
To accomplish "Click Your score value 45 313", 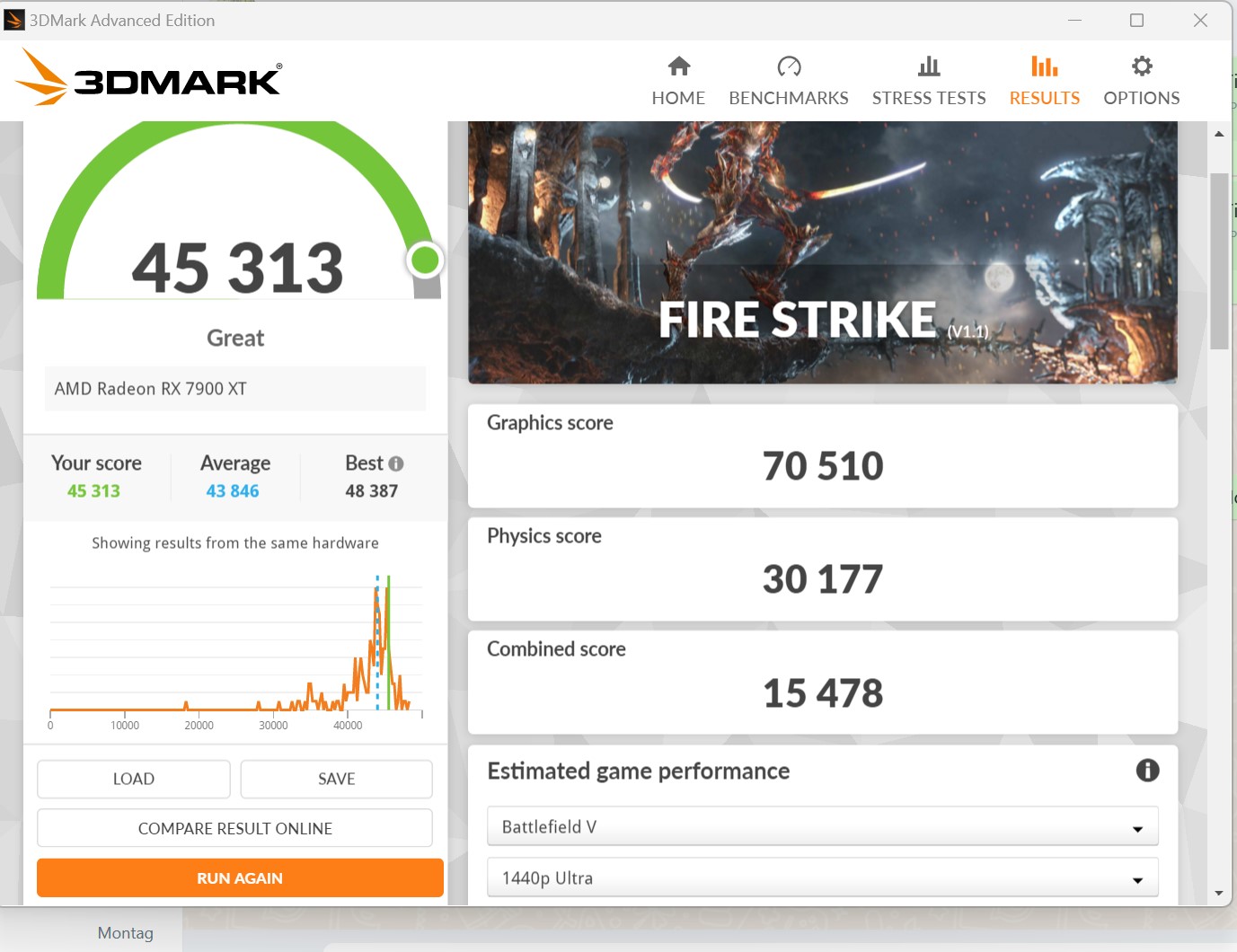I will pos(93,491).
